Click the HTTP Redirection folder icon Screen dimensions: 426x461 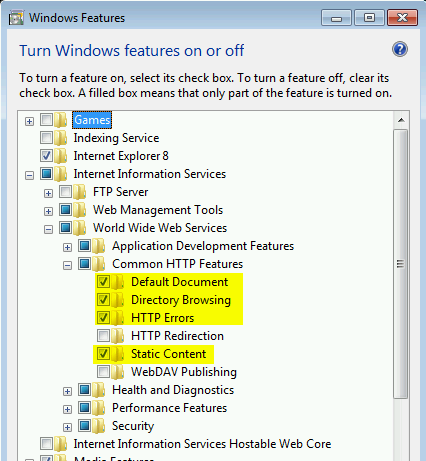118,336
